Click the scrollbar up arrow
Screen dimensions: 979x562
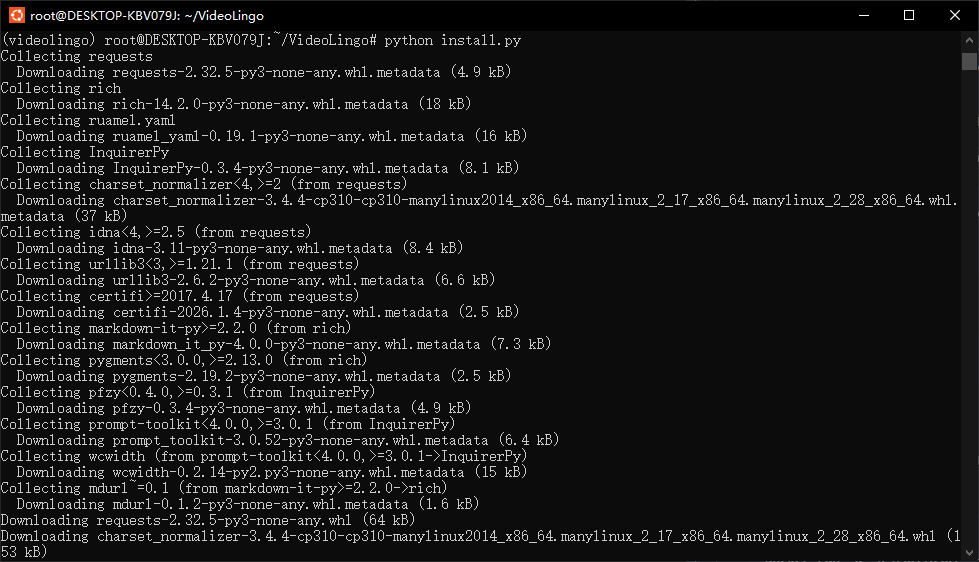(x=969, y=40)
